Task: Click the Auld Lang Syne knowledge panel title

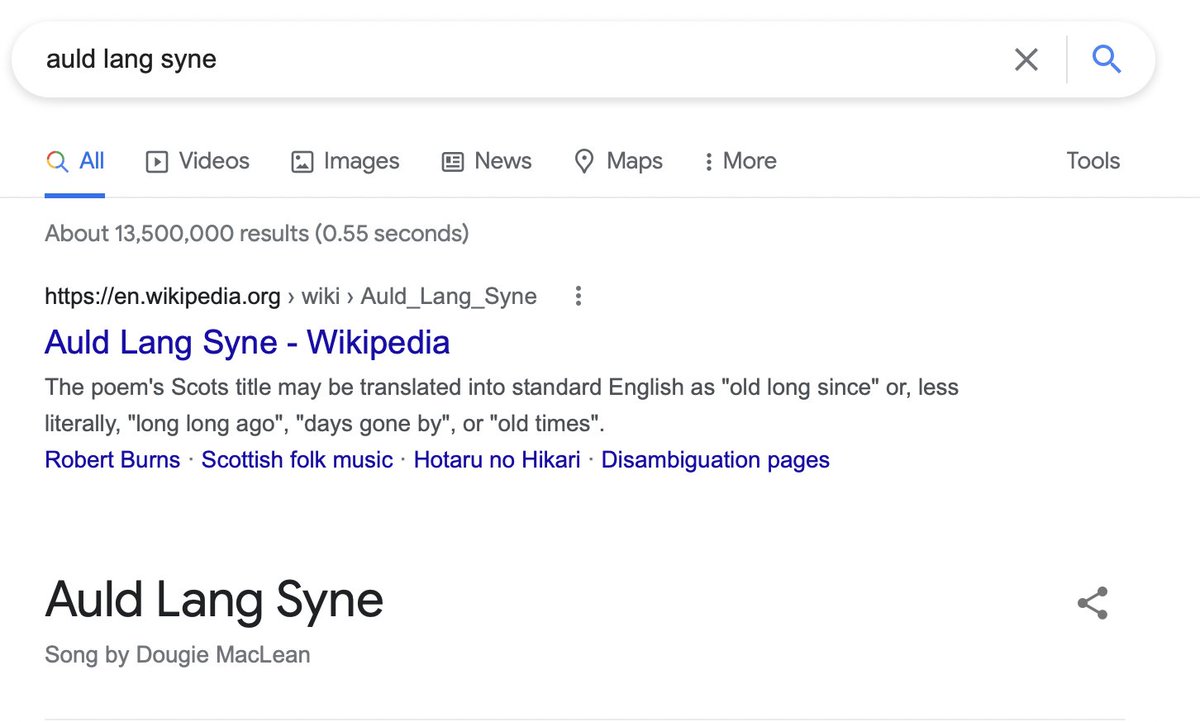Action: click(x=214, y=600)
